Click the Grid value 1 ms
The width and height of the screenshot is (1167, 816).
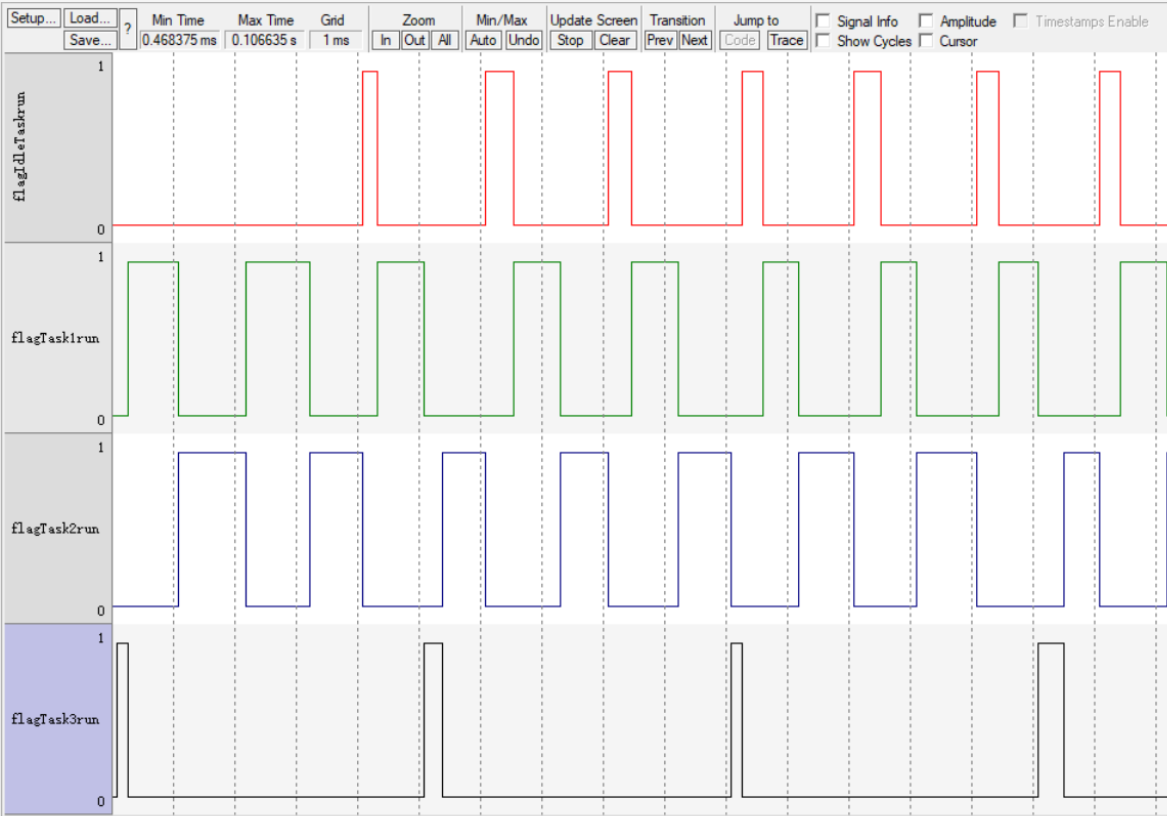(336, 40)
